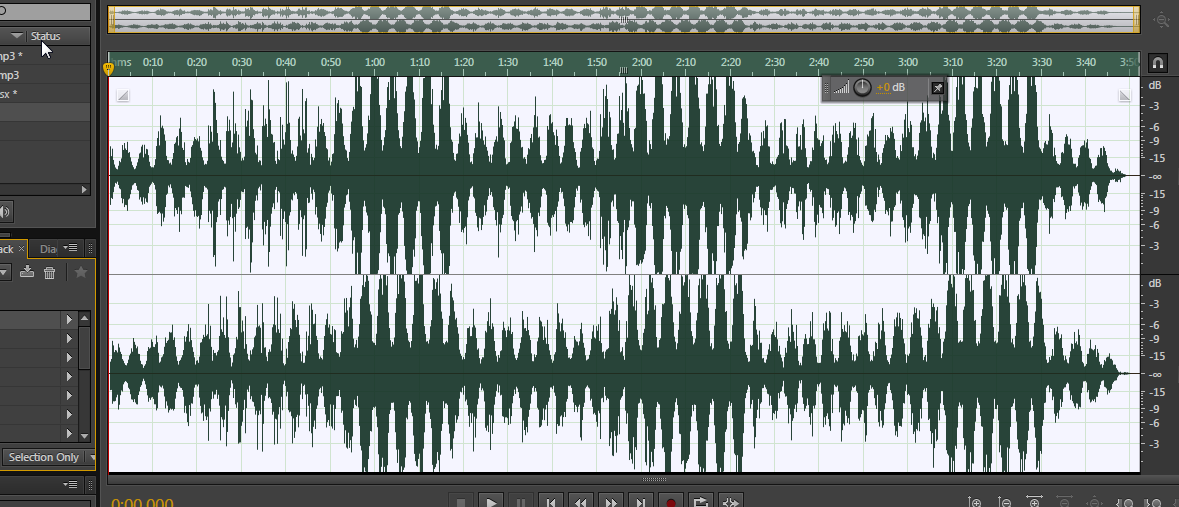Click the top dB scale label on right channel ruler
This screenshot has height=507, width=1179.
pyautogui.click(x=1155, y=283)
